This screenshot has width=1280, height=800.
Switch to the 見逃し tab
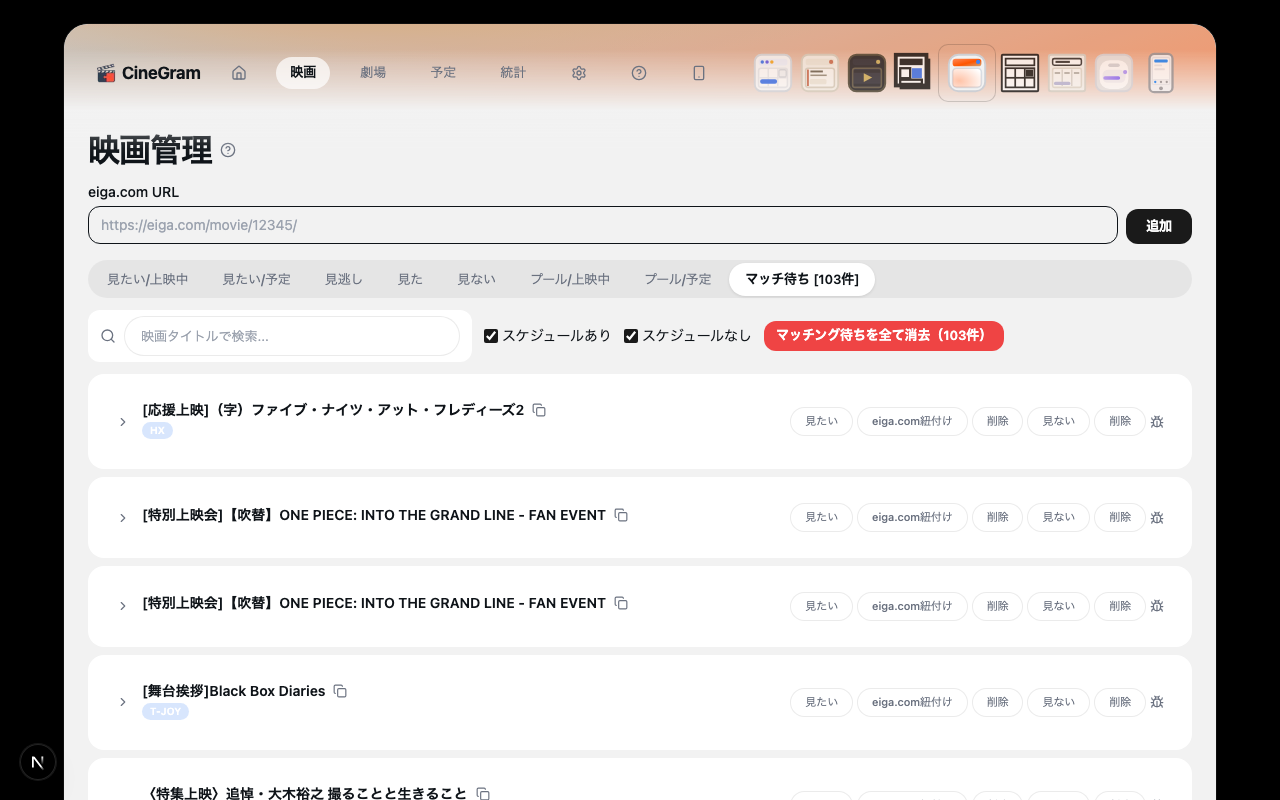[343, 279]
